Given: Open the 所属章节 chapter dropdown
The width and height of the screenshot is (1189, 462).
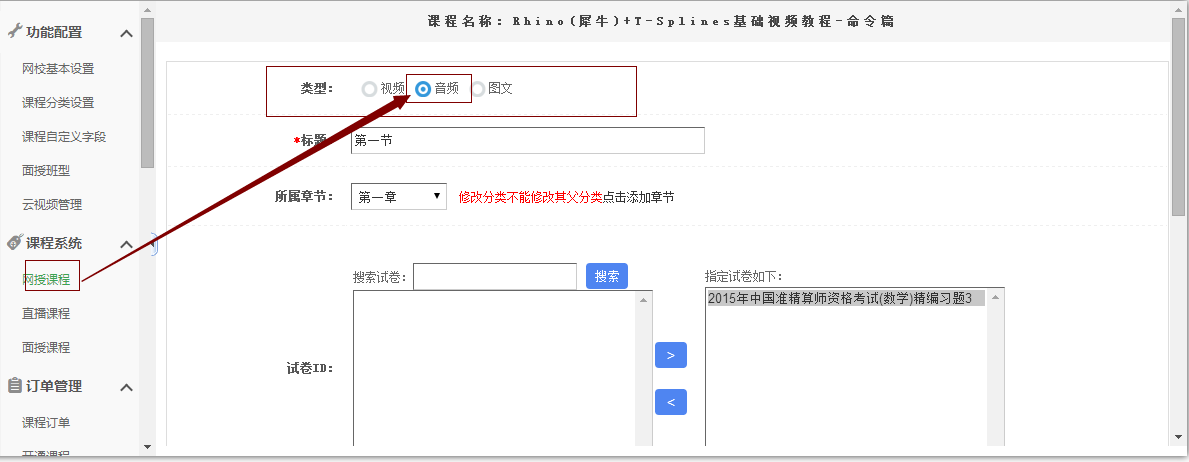Looking at the screenshot, I should pos(399,197).
